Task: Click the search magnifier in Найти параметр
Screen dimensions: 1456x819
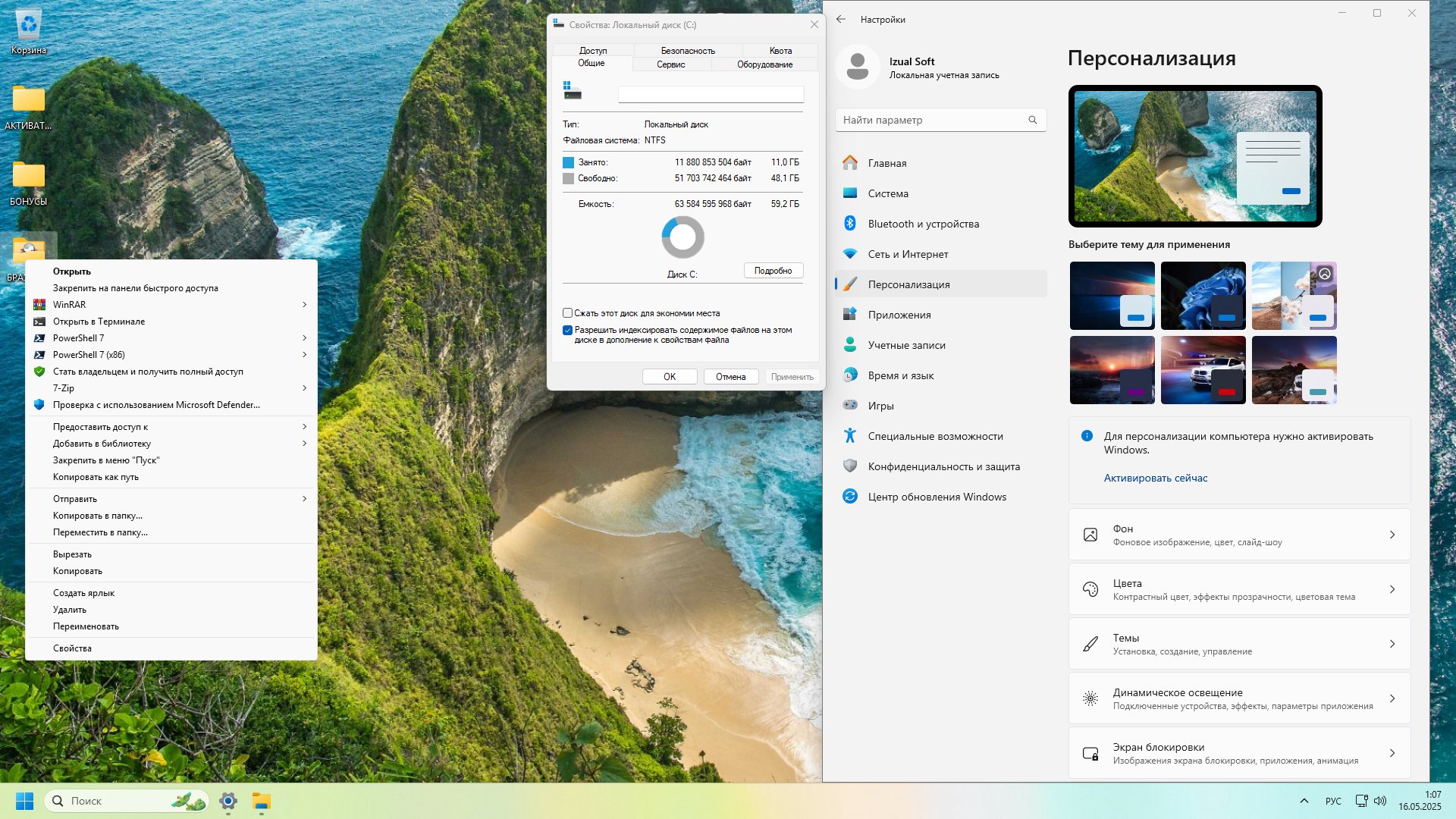Action: click(1032, 120)
